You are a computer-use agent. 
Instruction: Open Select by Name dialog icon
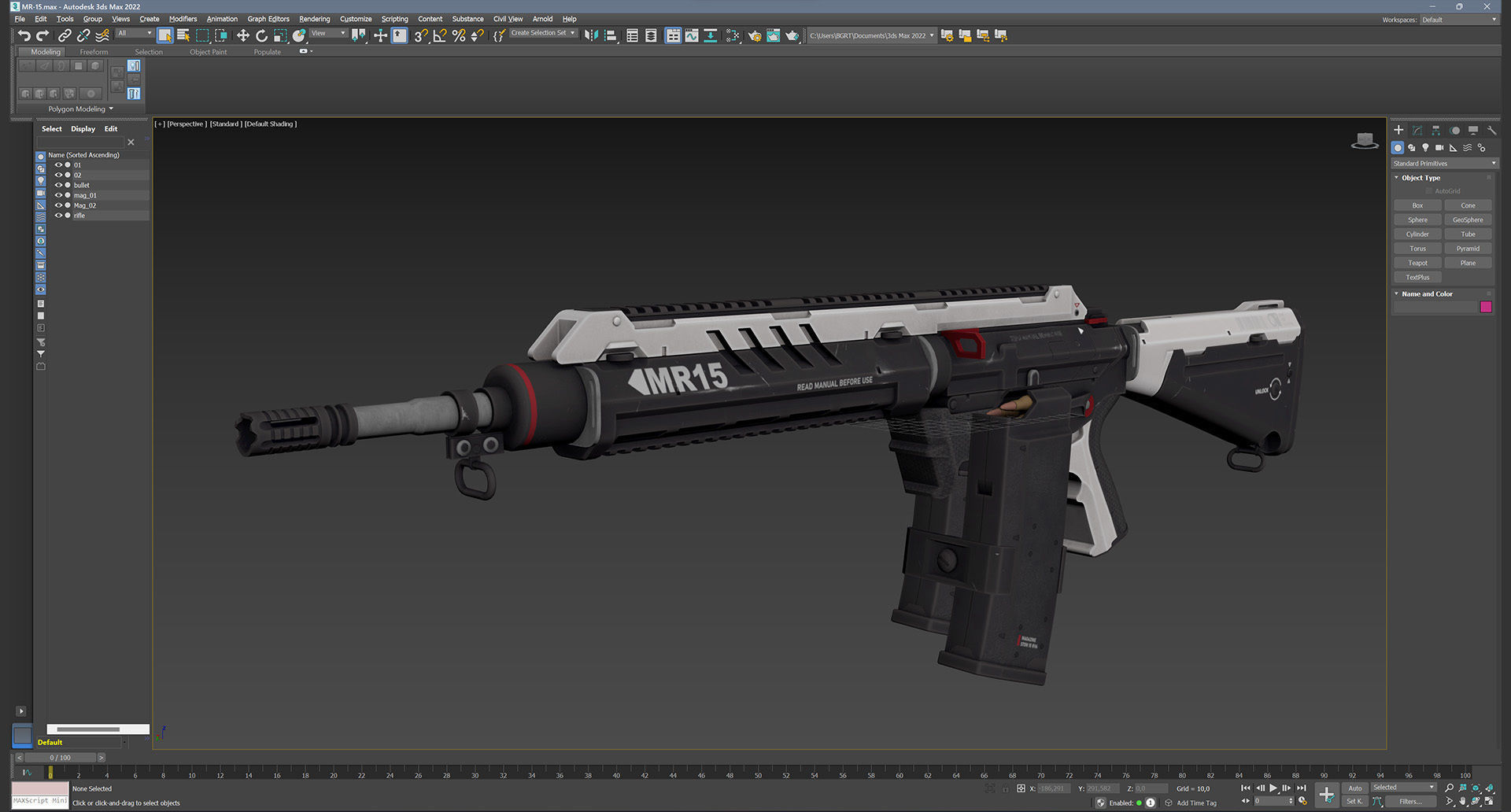183,35
